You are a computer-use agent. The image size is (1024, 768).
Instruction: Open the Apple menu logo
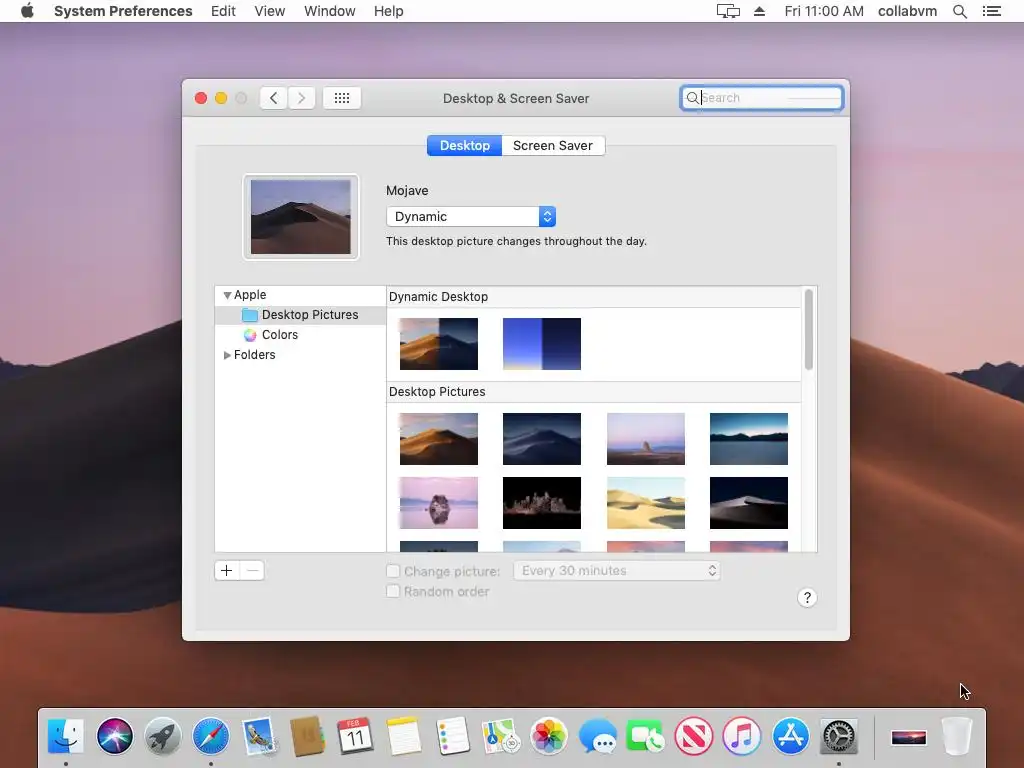27,11
